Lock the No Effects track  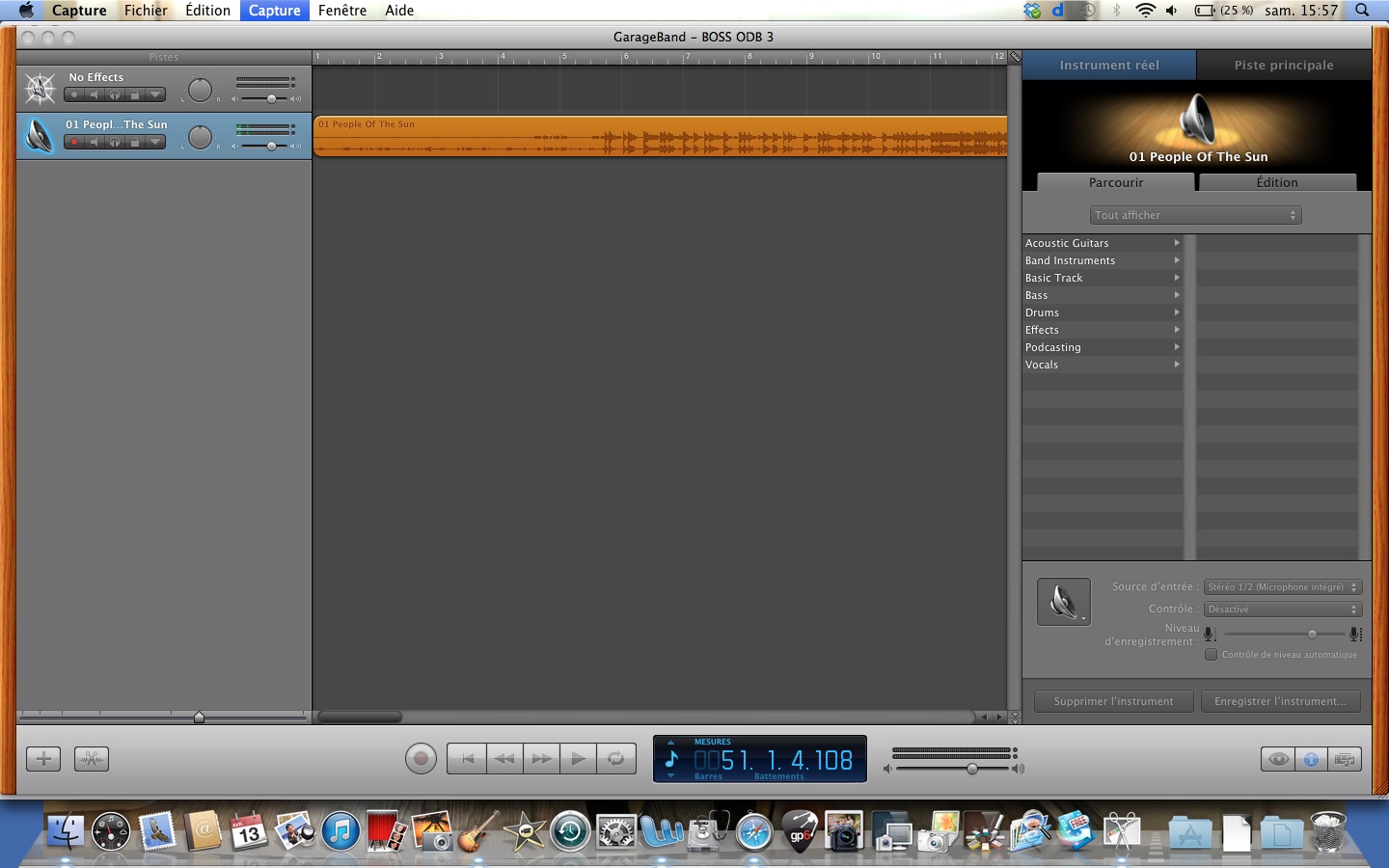point(135,95)
